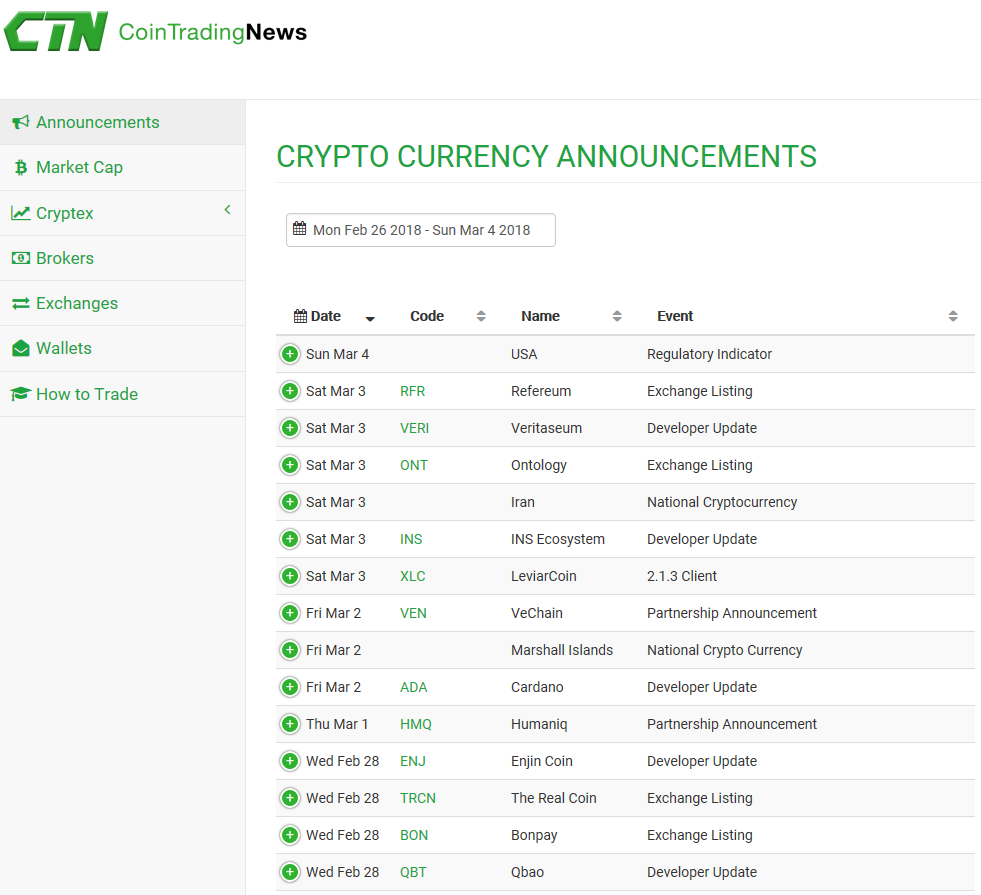Expand the Ontology row details
The image size is (981, 895).
[x=290, y=465]
